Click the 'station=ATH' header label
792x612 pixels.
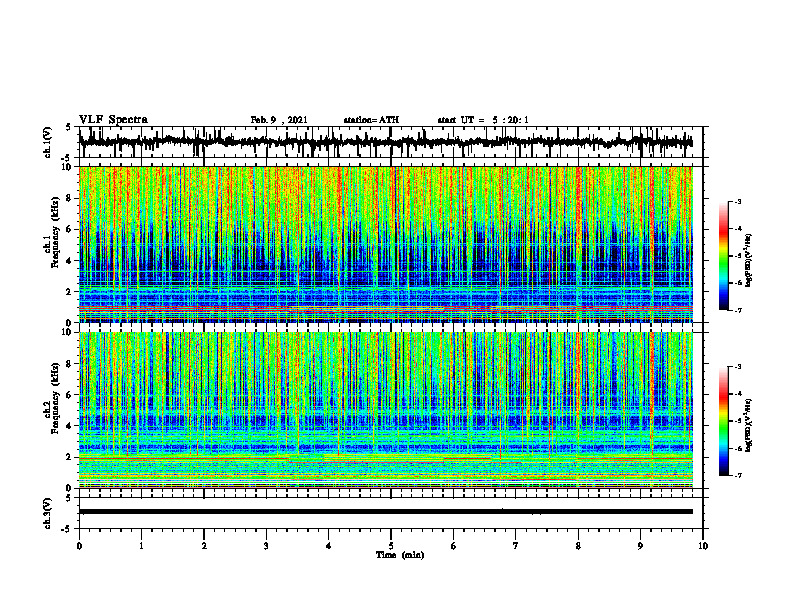pos(371,120)
